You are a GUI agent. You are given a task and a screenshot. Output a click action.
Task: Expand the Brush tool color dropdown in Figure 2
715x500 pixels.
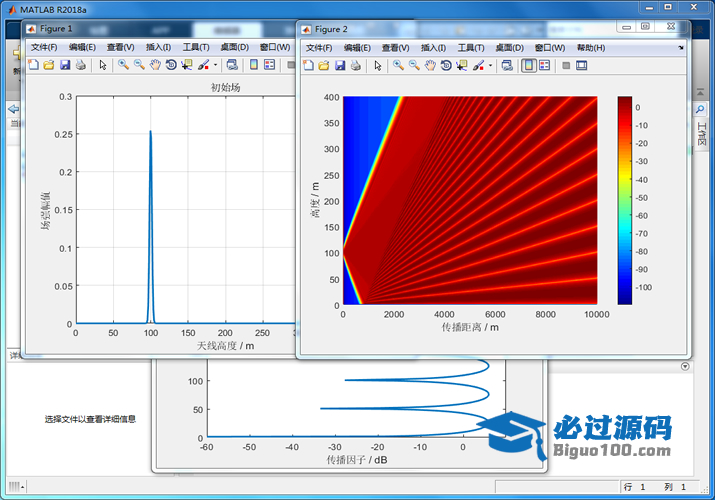click(490, 67)
